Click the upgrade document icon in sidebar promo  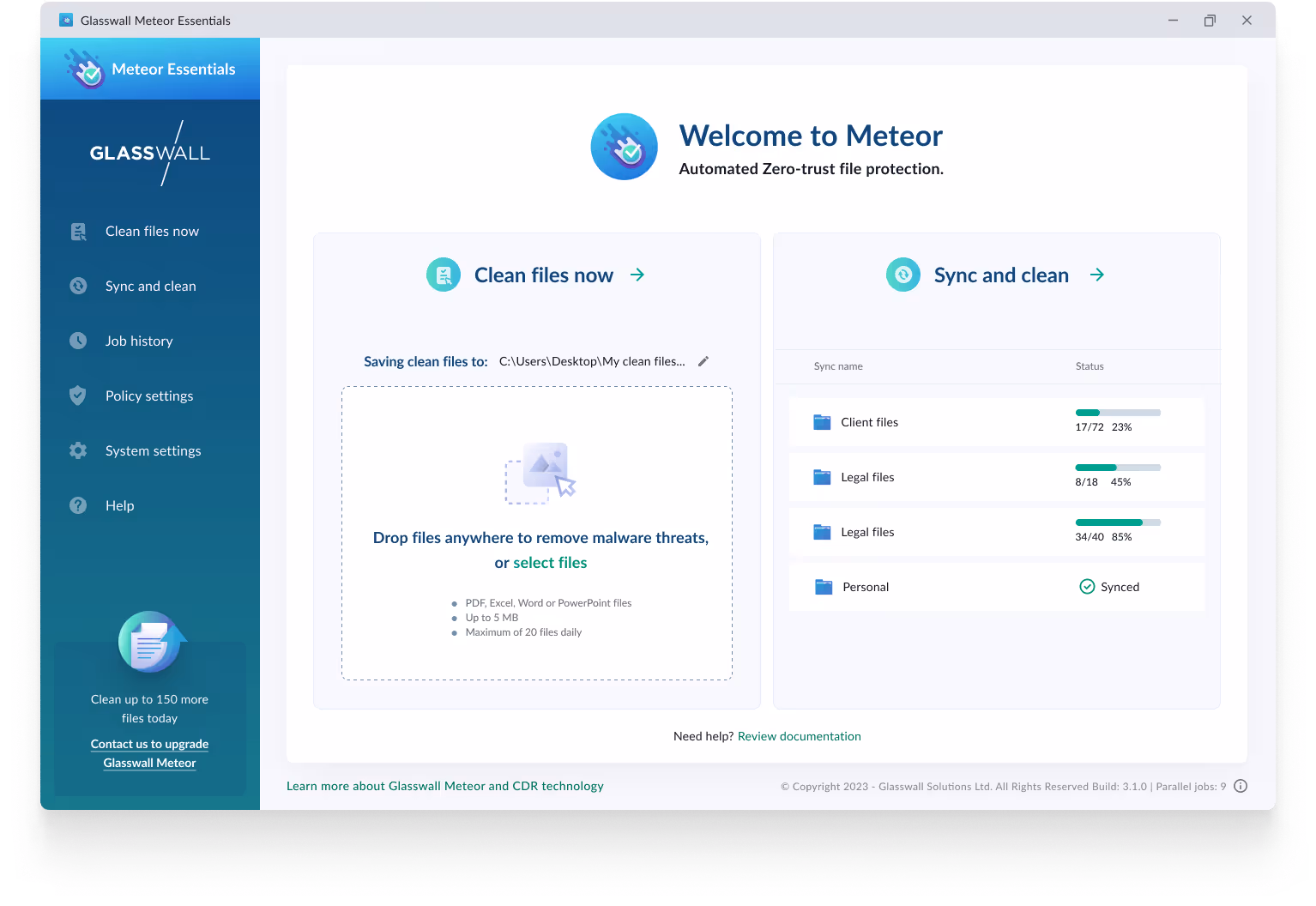pos(151,643)
